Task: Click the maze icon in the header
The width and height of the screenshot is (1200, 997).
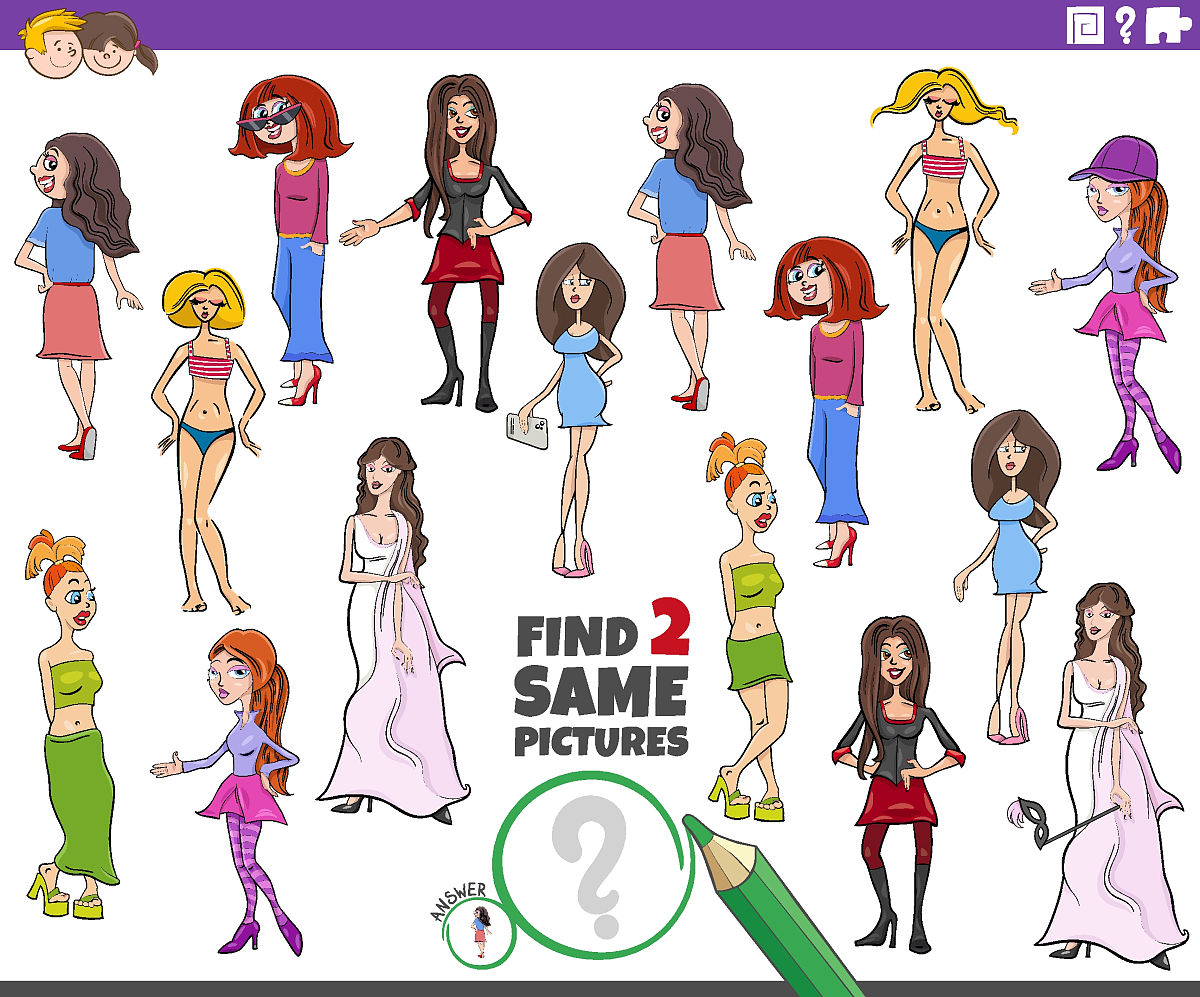Action: click(1085, 24)
